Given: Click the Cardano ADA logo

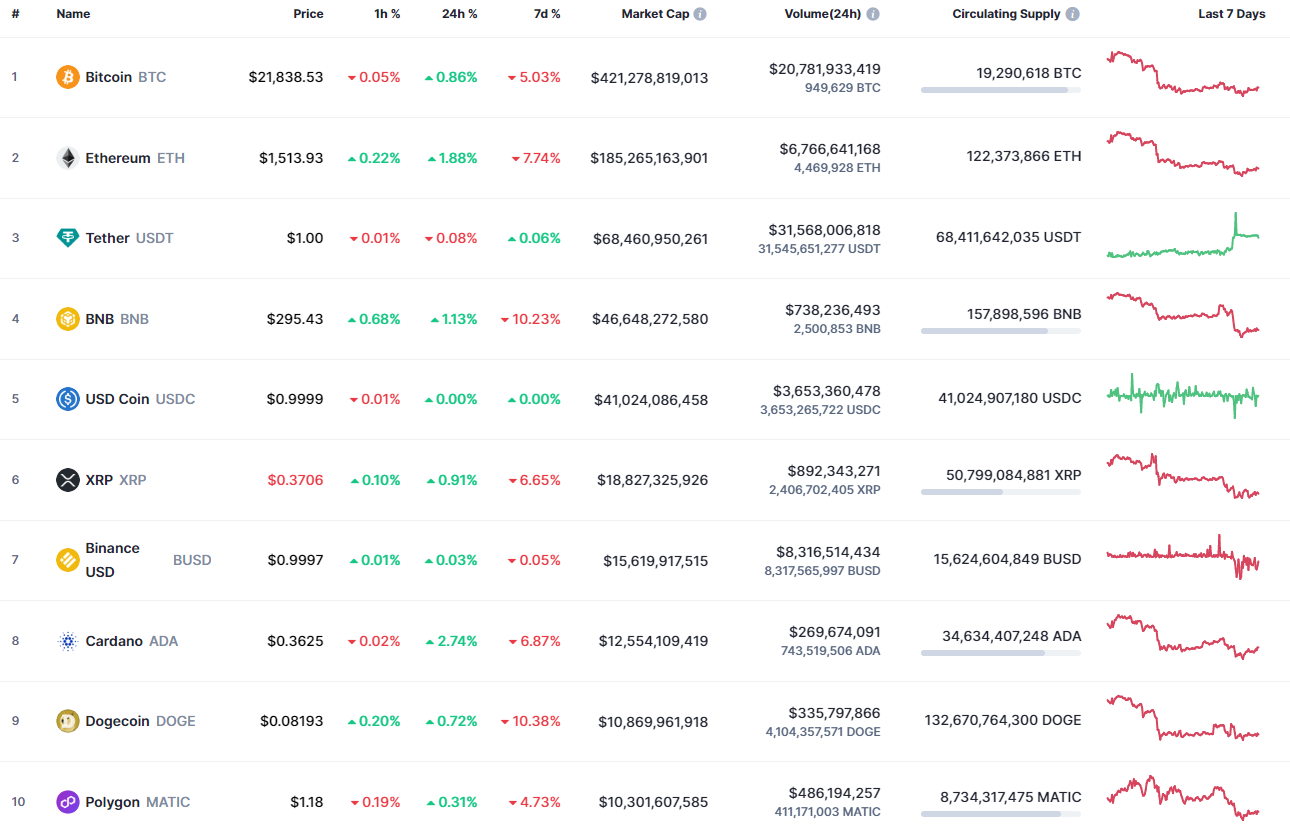Looking at the screenshot, I should 66,640.
